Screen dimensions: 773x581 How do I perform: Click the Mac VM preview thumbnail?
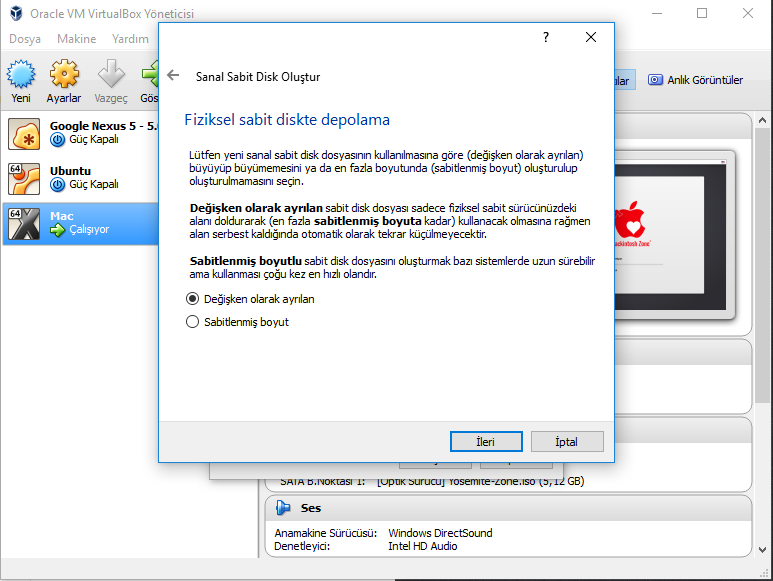tap(673, 237)
